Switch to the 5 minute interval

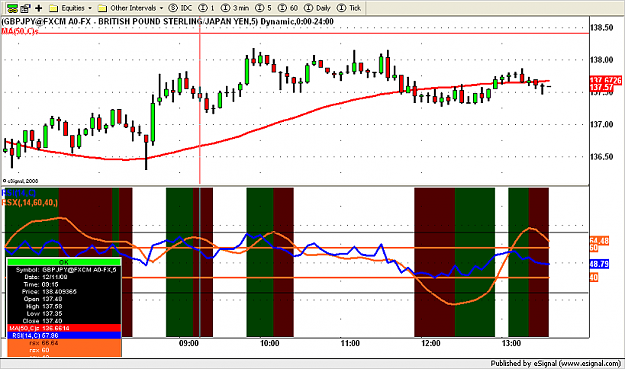[x=264, y=8]
